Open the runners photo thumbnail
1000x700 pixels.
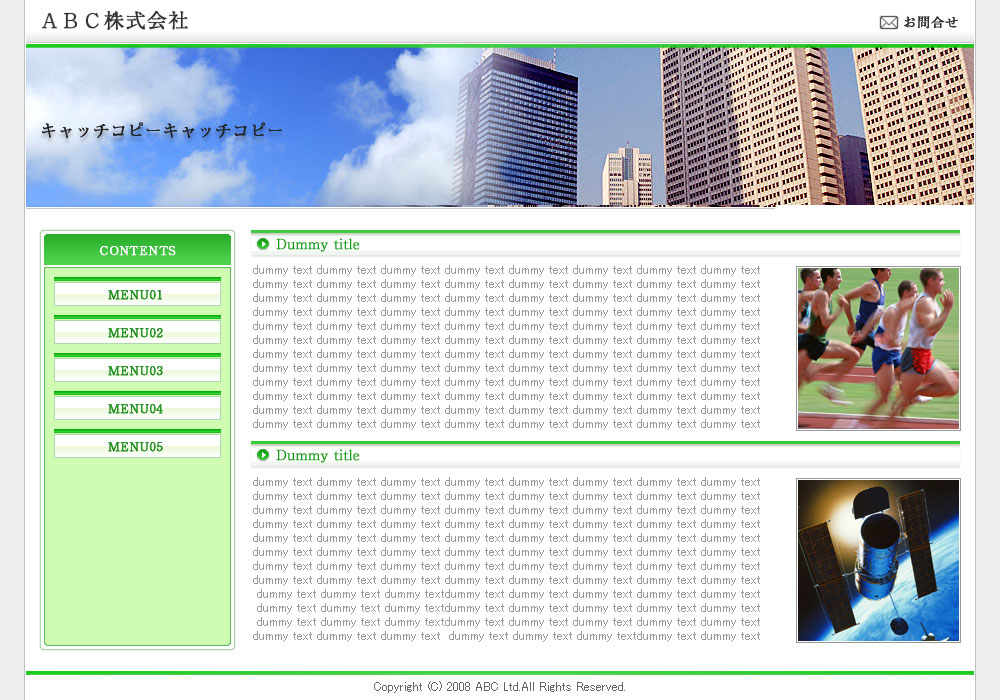(x=878, y=349)
